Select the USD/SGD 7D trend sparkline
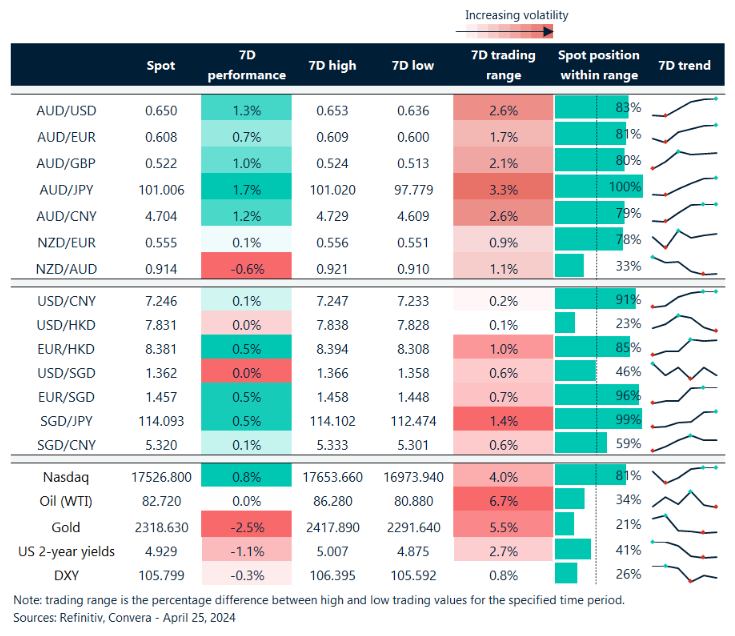 coord(685,370)
